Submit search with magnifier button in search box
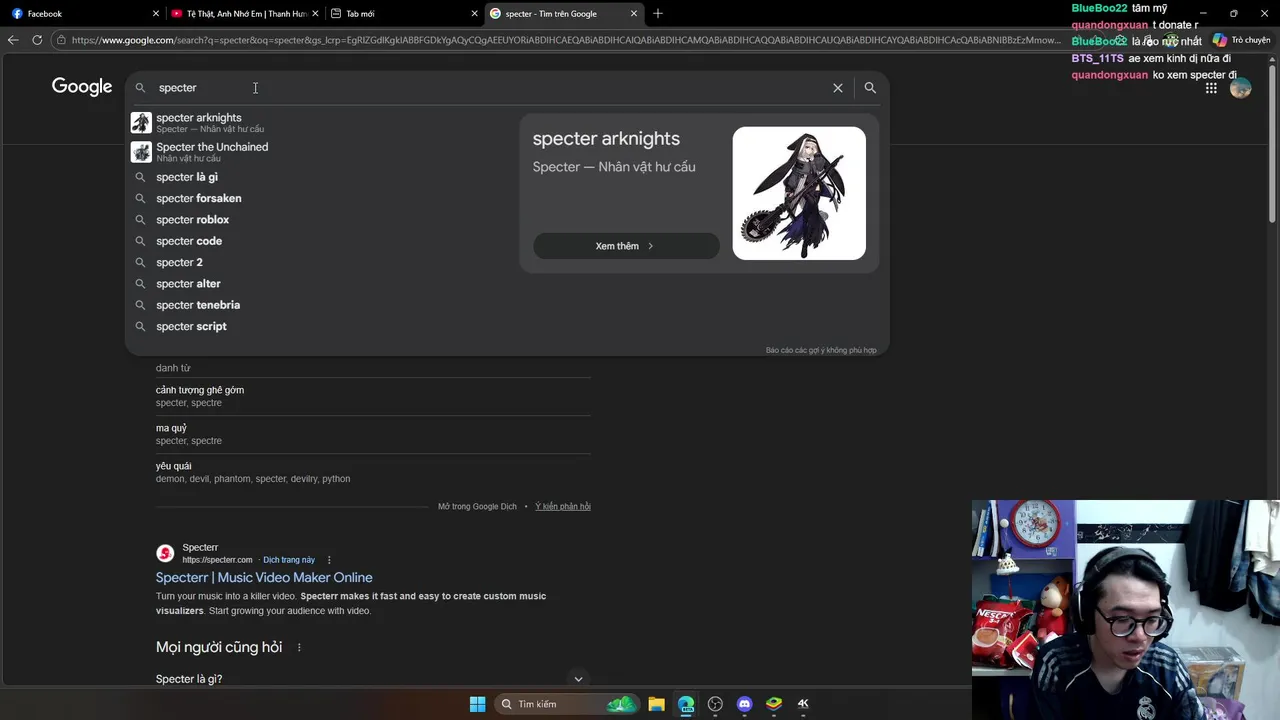1280x720 pixels. point(870,88)
